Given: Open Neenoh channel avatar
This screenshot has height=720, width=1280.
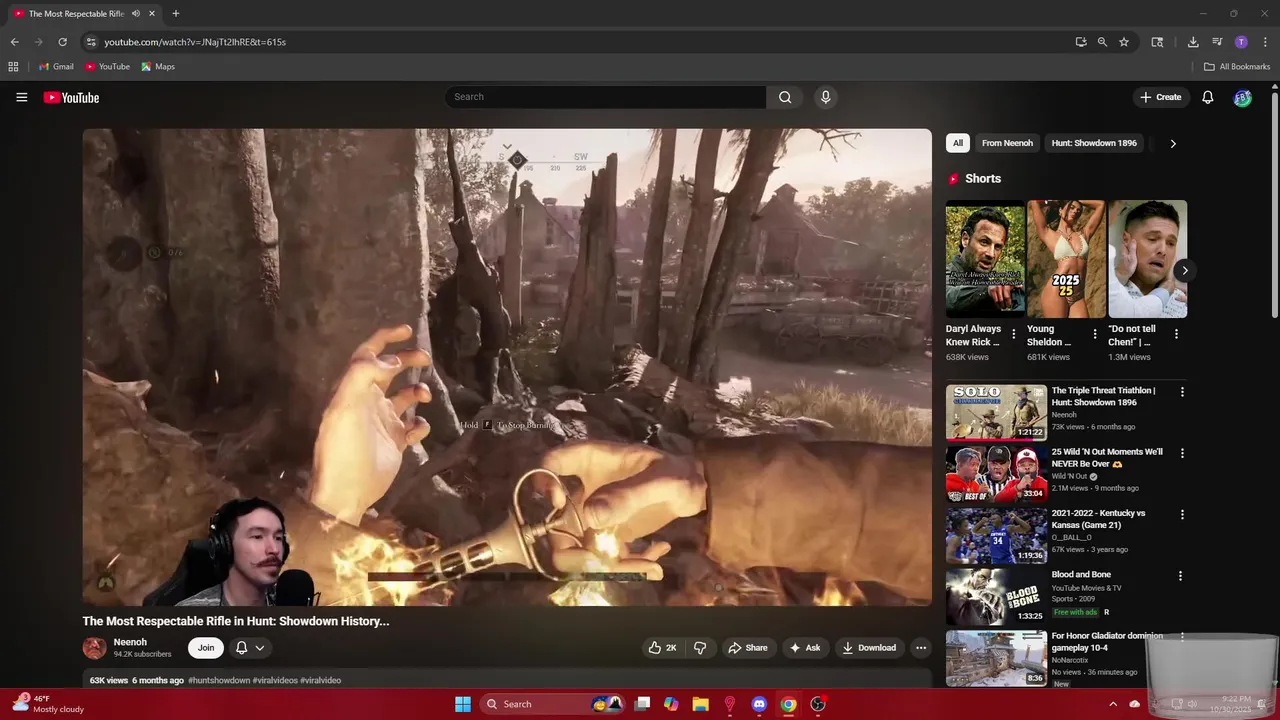Looking at the screenshot, I should (x=94, y=648).
